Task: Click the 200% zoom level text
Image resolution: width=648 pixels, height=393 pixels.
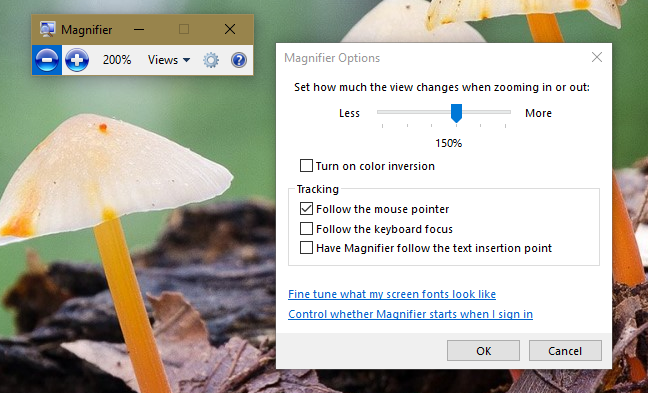Action: tap(117, 60)
